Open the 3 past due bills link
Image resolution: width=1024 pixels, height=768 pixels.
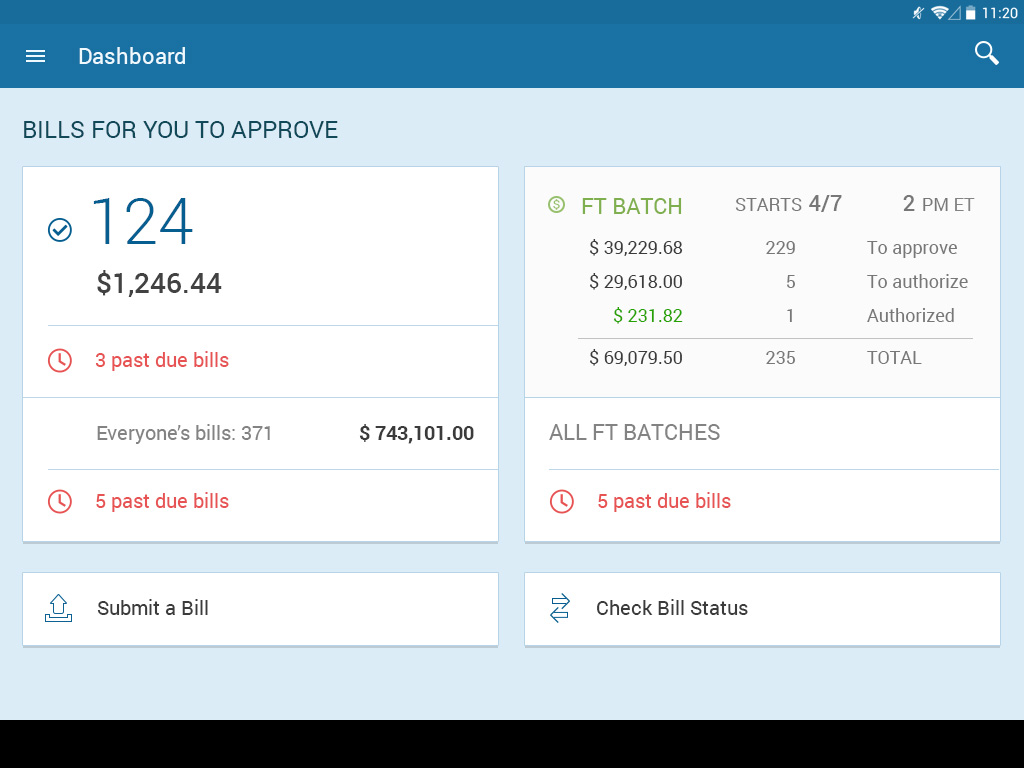coord(162,360)
